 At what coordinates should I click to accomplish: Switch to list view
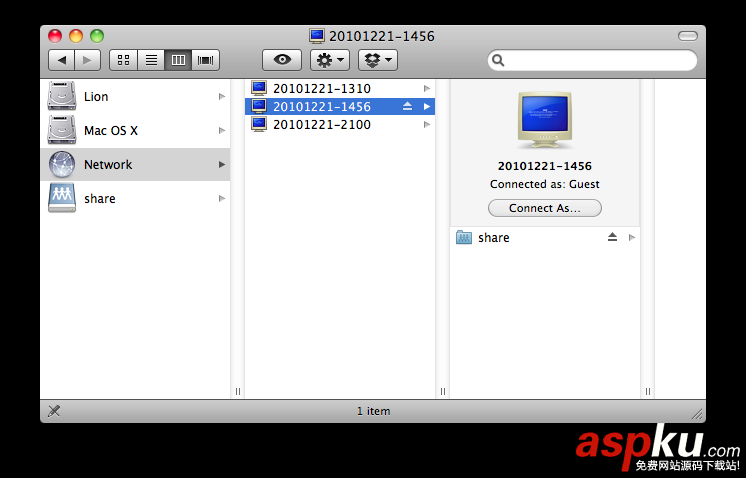pos(151,60)
